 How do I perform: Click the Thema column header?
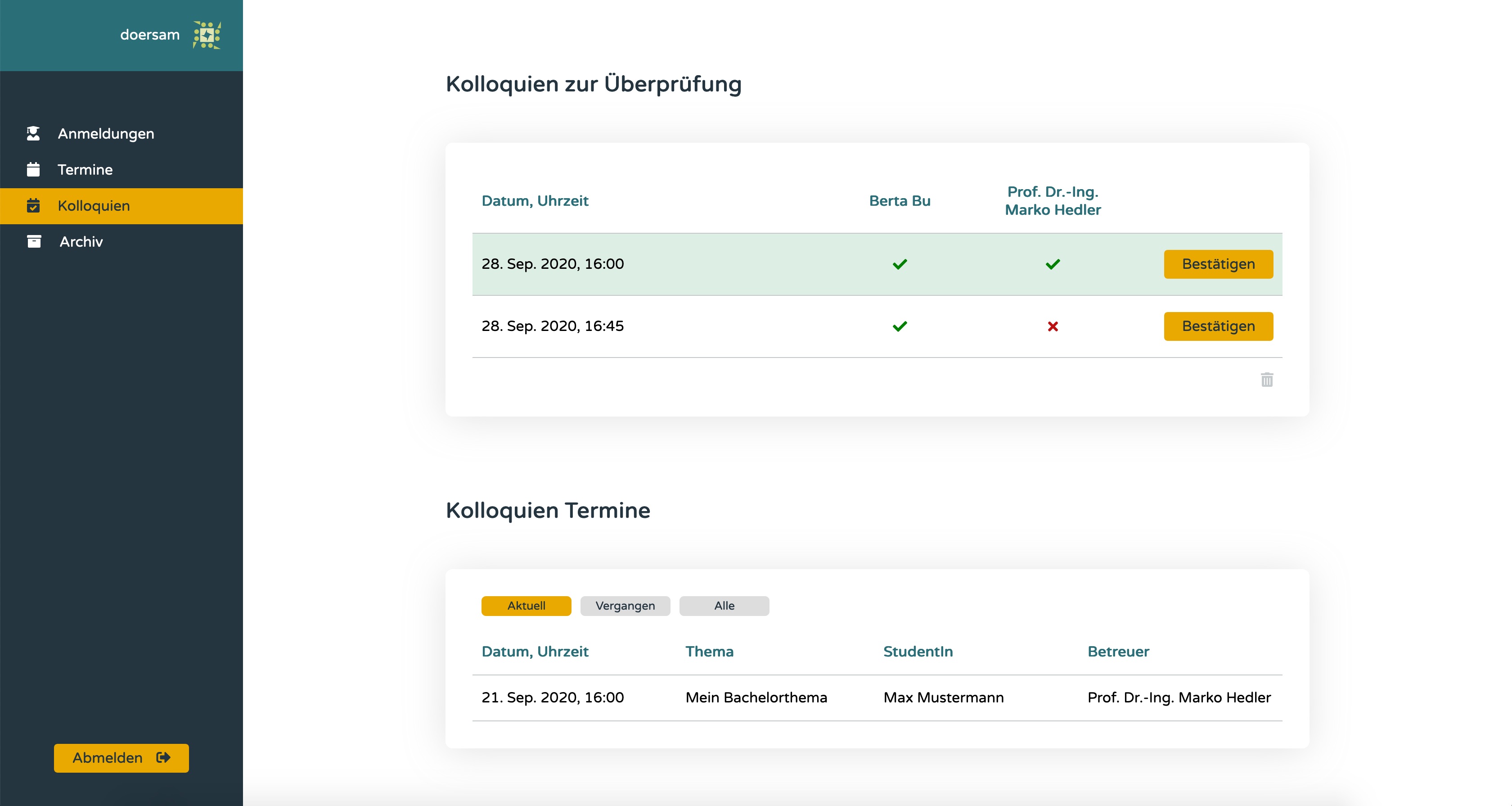pos(709,652)
